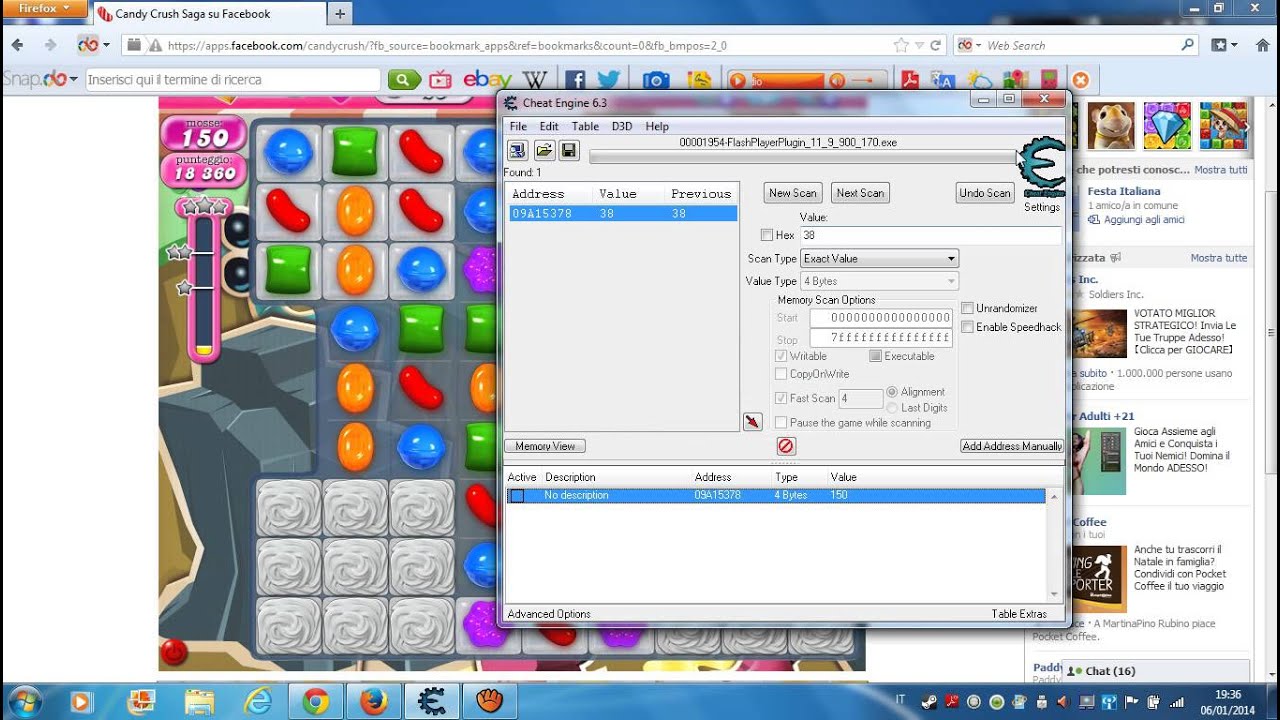Bookmark page with the star icon
This screenshot has width=1280, height=720.
point(901,45)
